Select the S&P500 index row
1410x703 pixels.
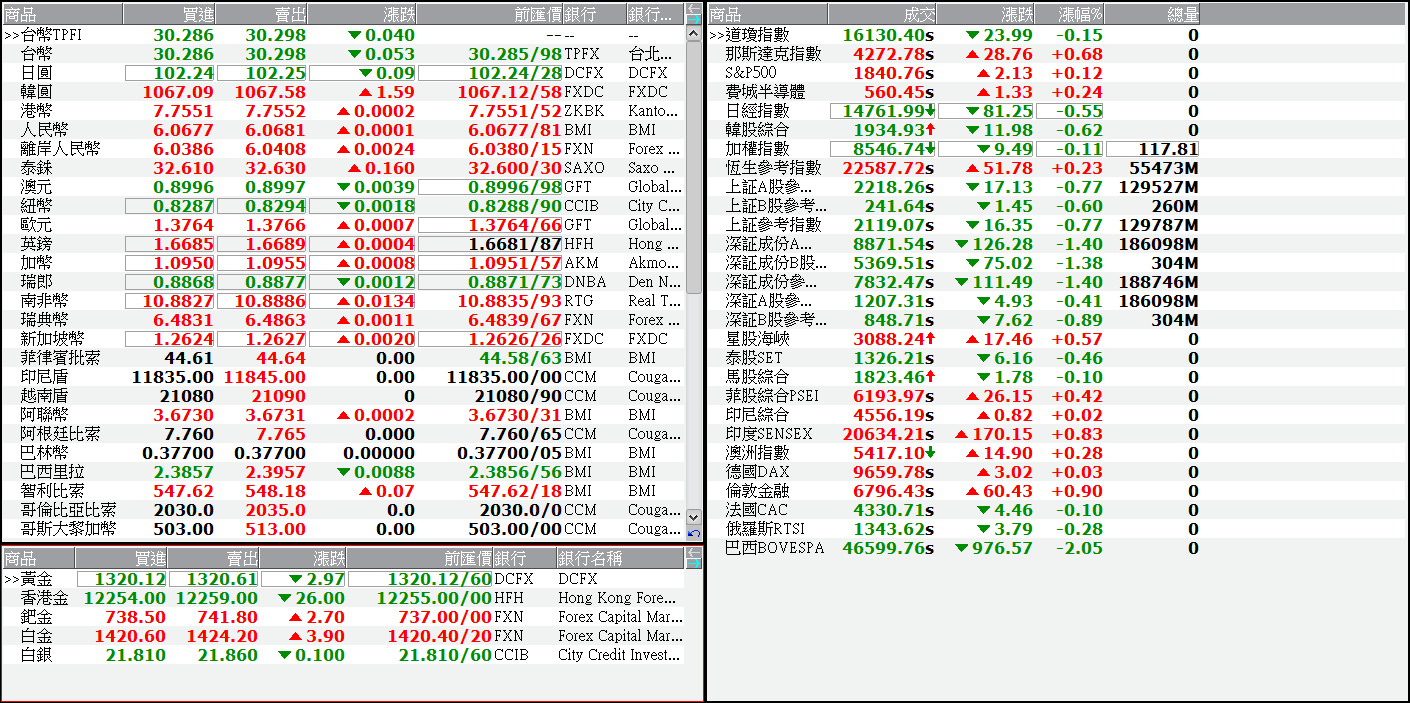(954, 73)
